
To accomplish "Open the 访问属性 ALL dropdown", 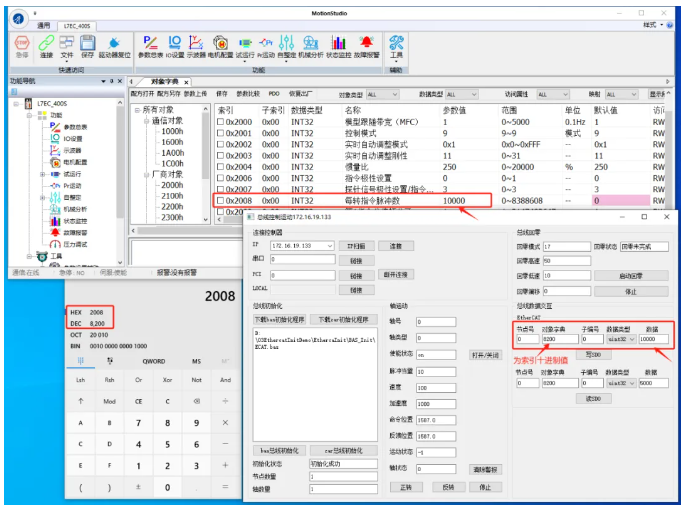I will click(553, 94).
